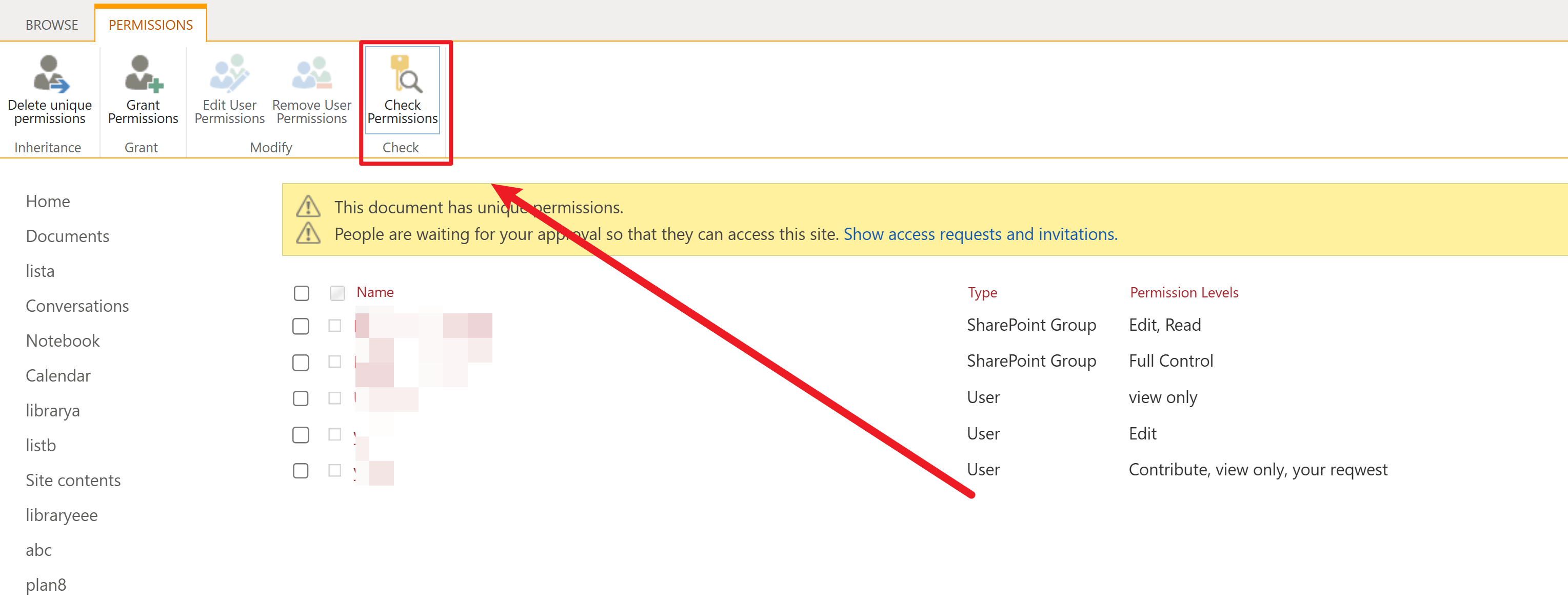Select checkbox for the view only user row

click(301, 398)
